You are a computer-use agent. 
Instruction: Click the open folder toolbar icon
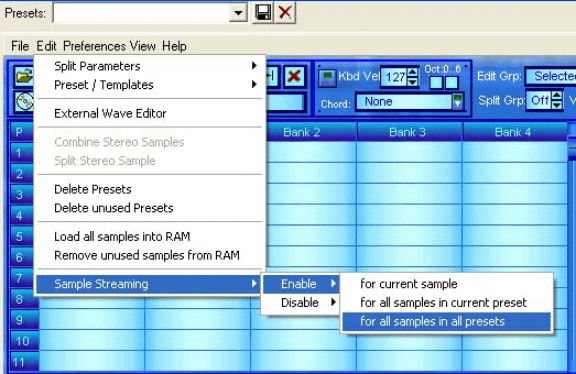(x=24, y=76)
